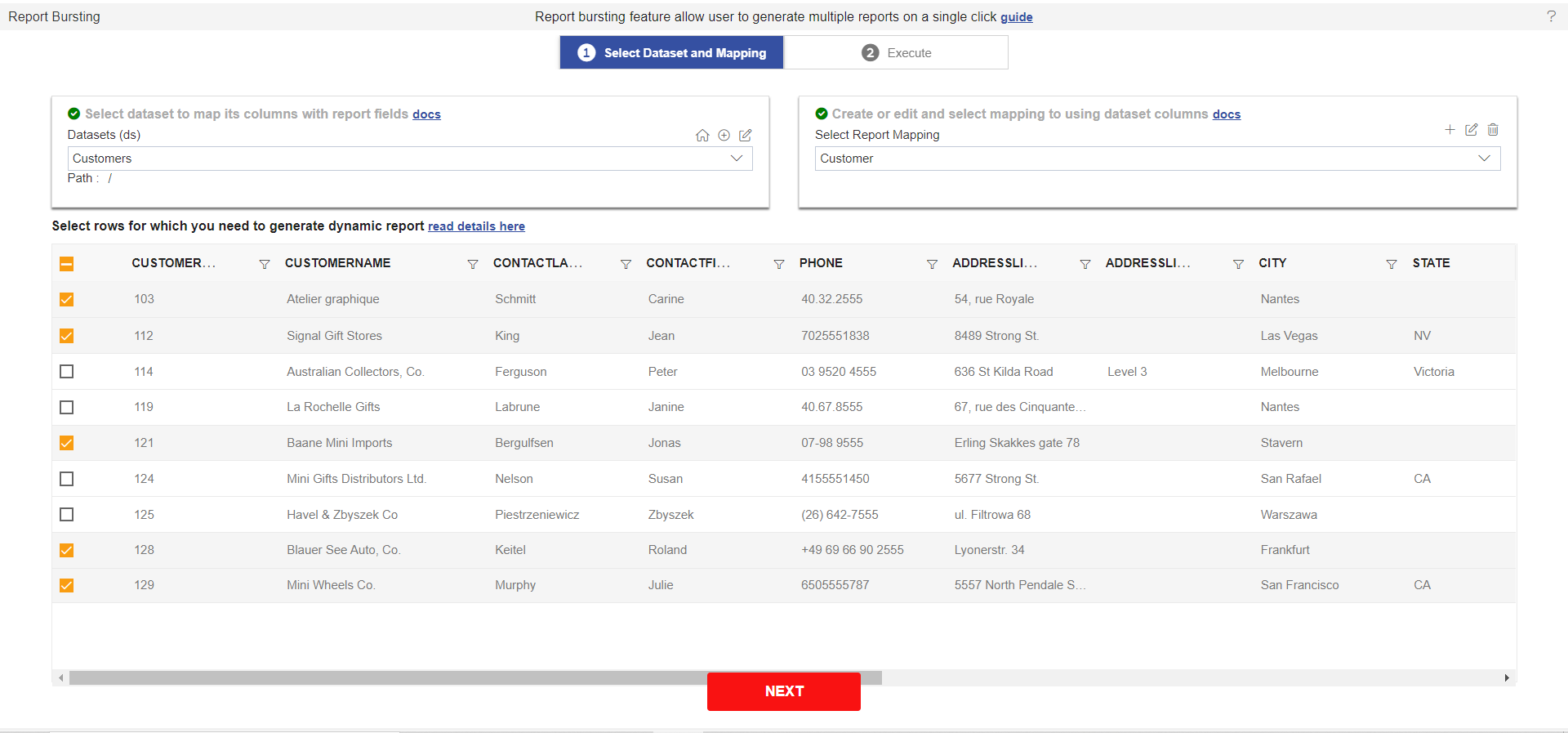
Task: Uncheck row 121 Baane Mini Imports
Action: point(67,443)
